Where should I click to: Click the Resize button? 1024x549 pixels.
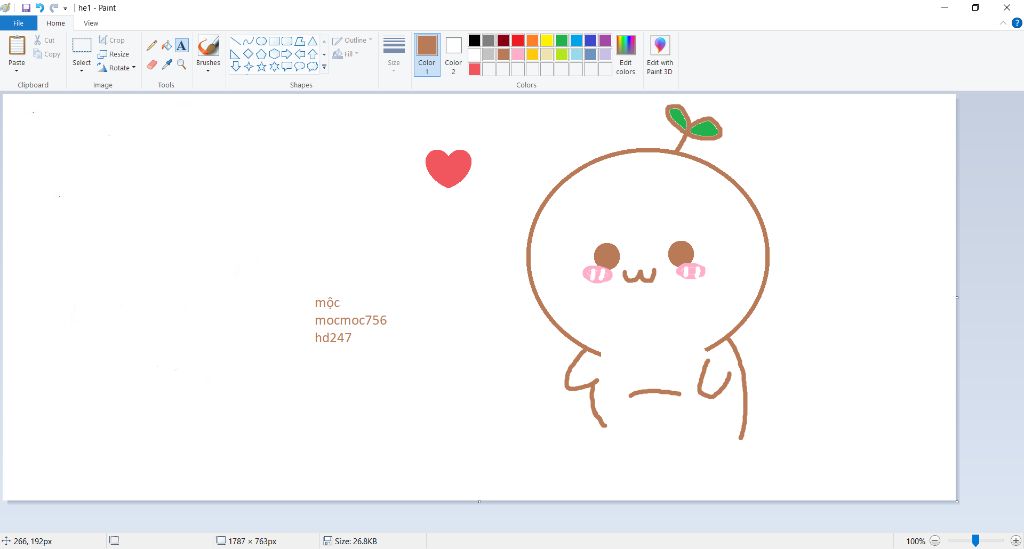point(113,54)
